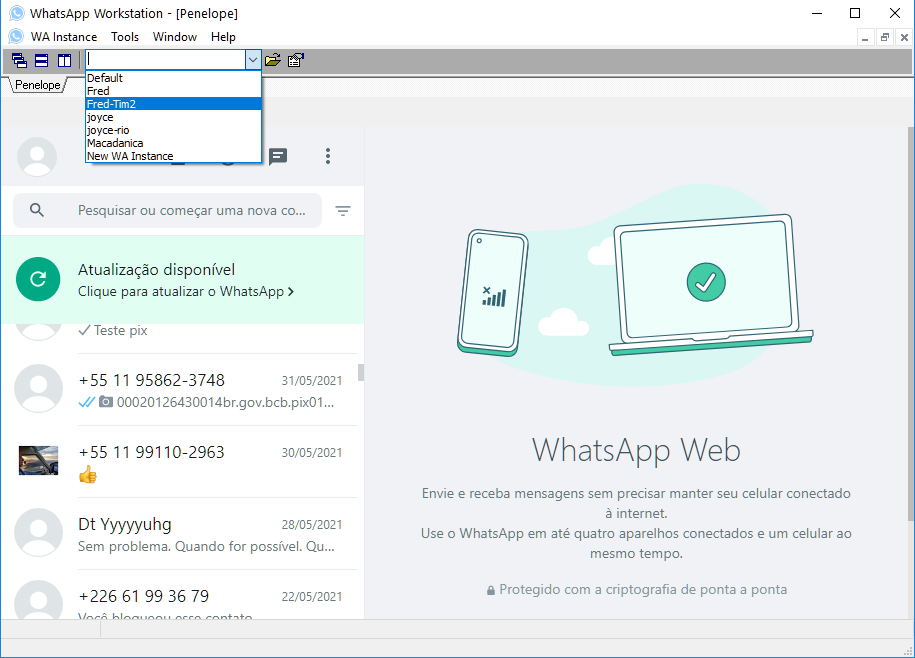Click the main window vertical scrollbar
The width and height of the screenshot is (915, 658).
point(911,324)
